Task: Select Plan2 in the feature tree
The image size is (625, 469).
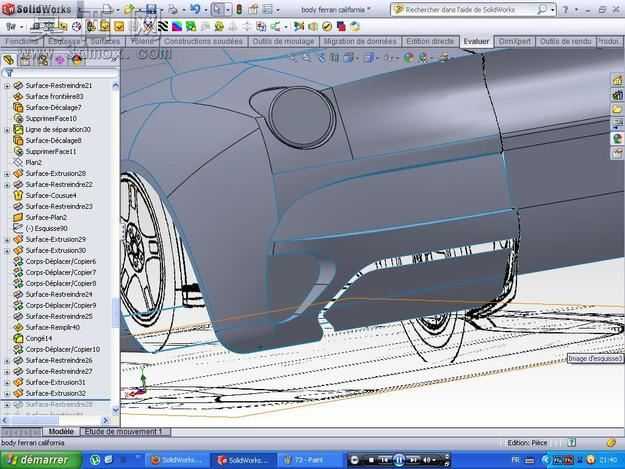Action: pos(33,163)
